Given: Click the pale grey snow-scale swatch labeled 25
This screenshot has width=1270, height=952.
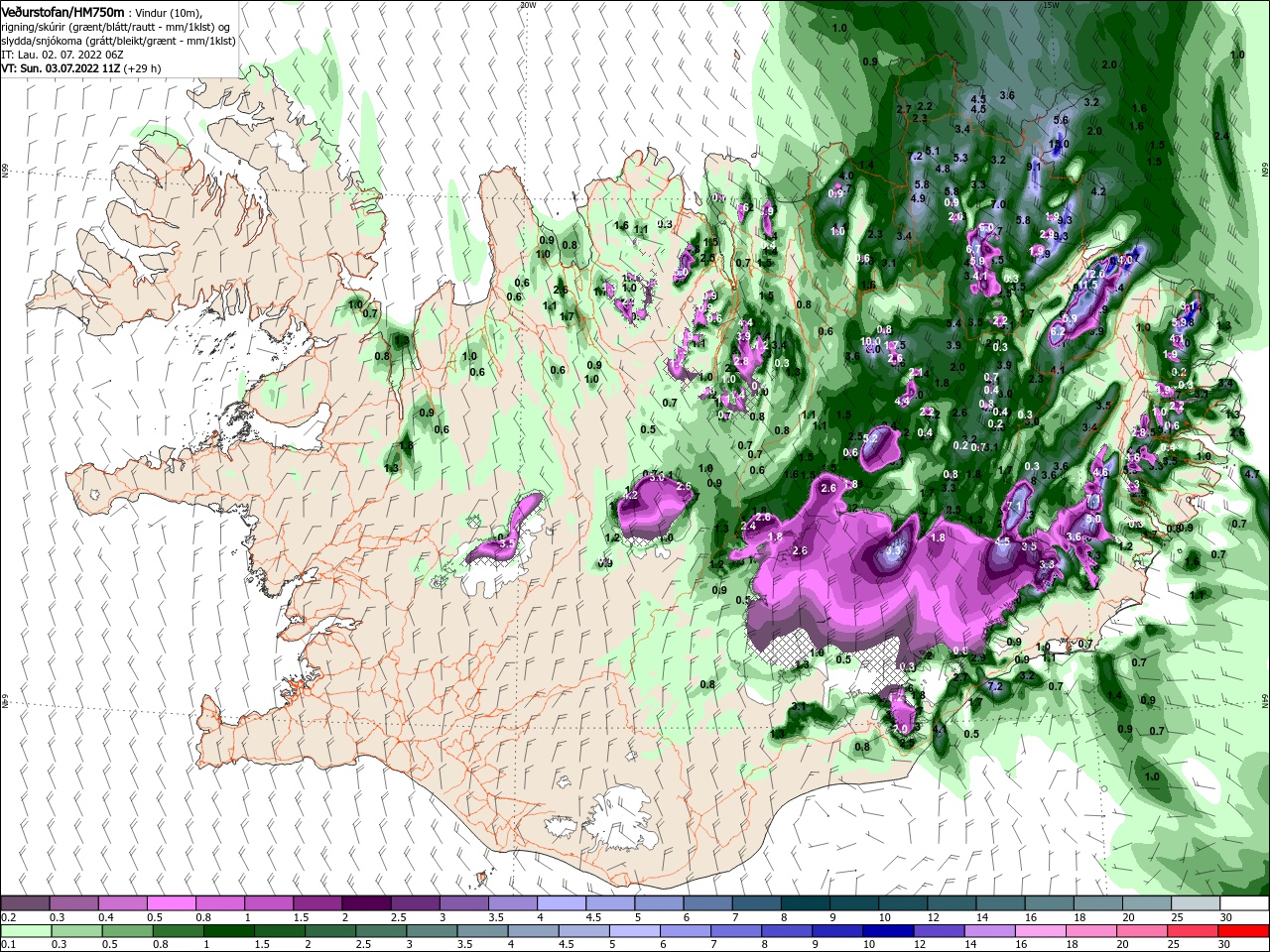Looking at the screenshot, I should coord(1196,903).
